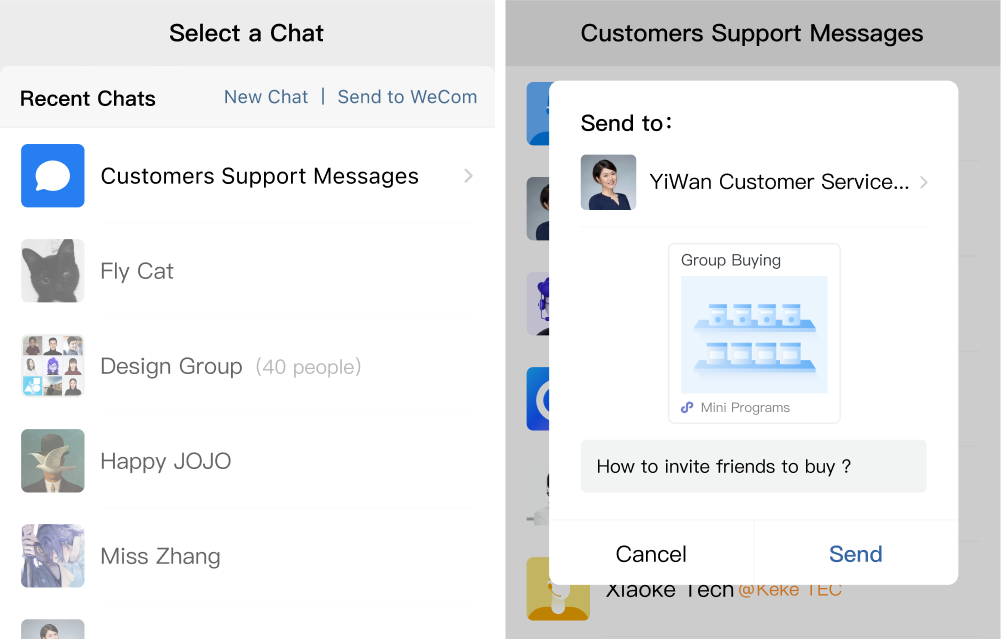Click YiWan Customer Service profile photo
This screenshot has height=640, width=1002.
(x=608, y=182)
